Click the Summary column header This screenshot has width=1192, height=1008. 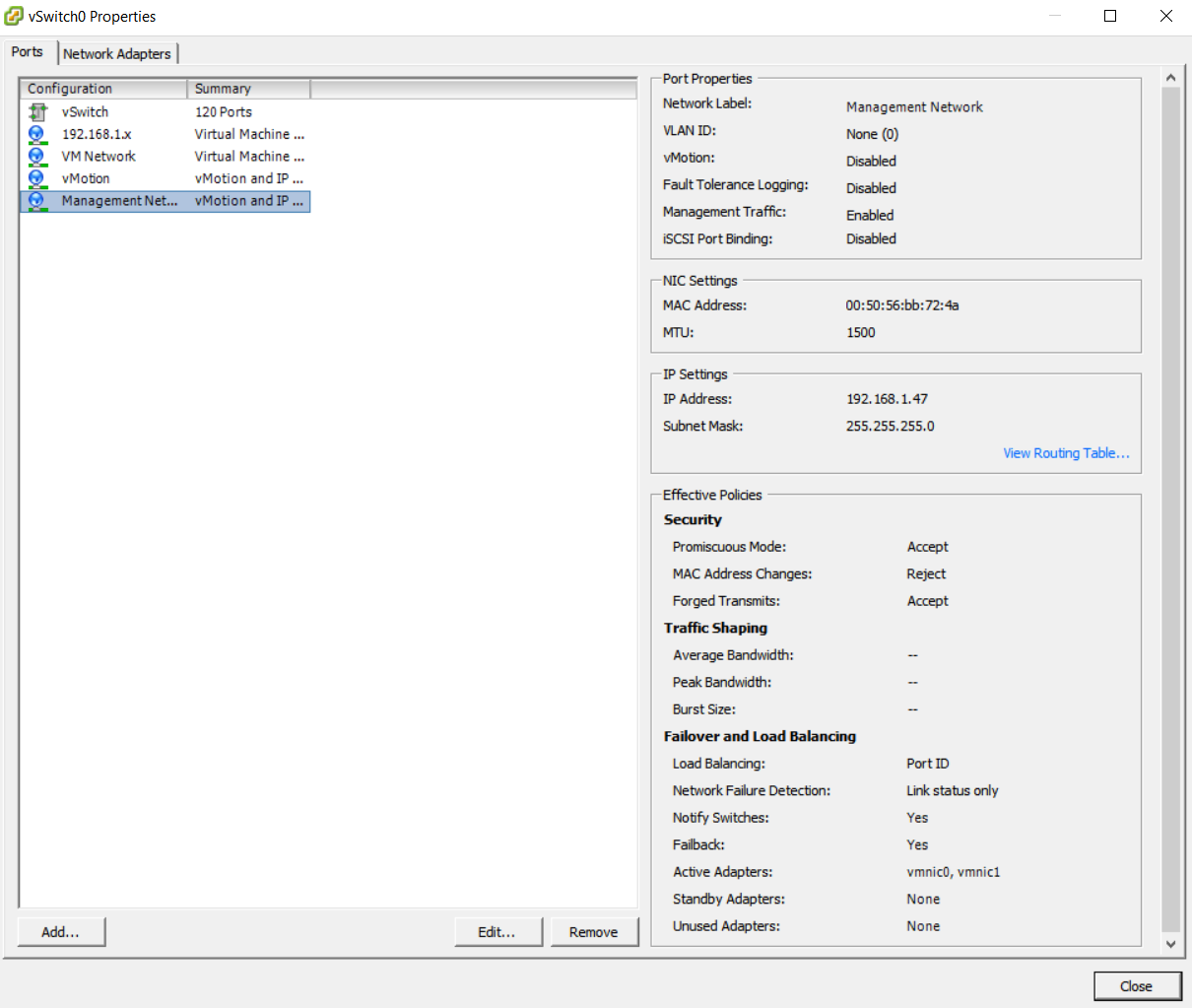222,88
